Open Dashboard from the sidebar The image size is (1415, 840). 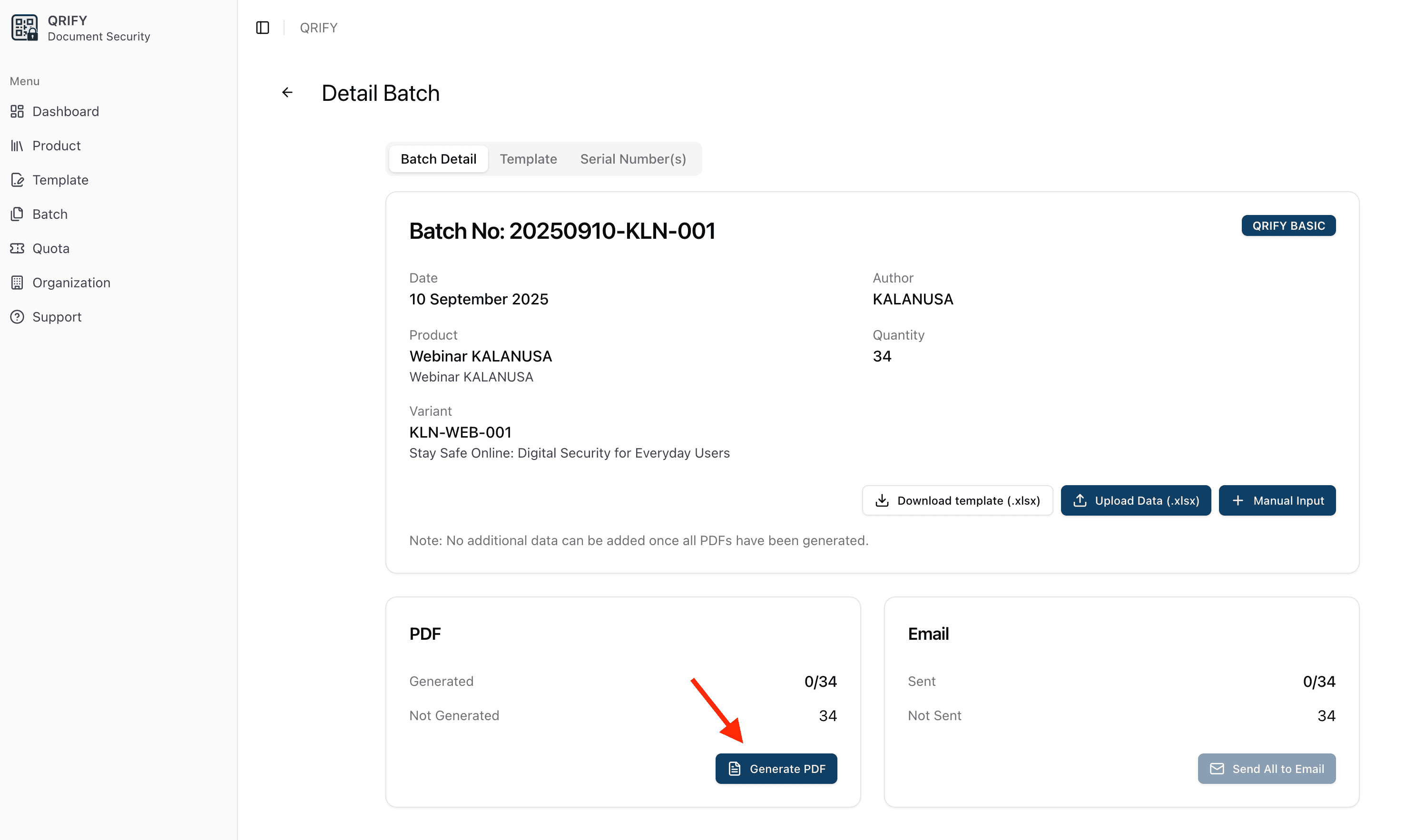[65, 111]
